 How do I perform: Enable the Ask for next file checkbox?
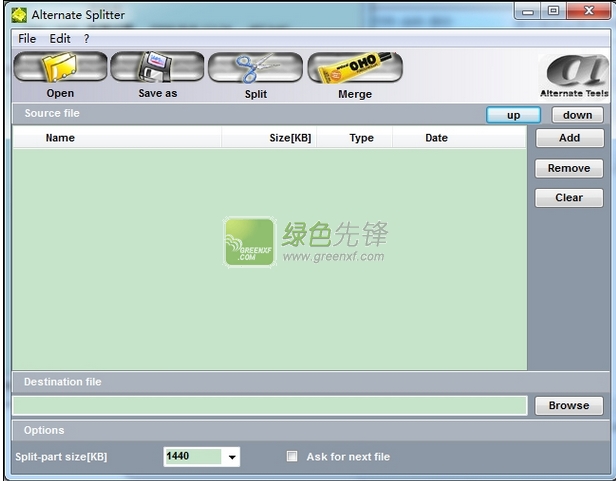tap(292, 456)
